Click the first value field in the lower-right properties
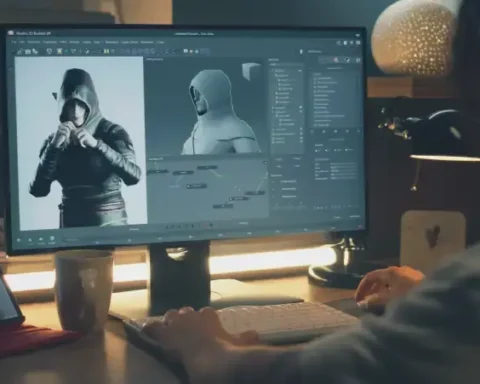 (x=344, y=164)
